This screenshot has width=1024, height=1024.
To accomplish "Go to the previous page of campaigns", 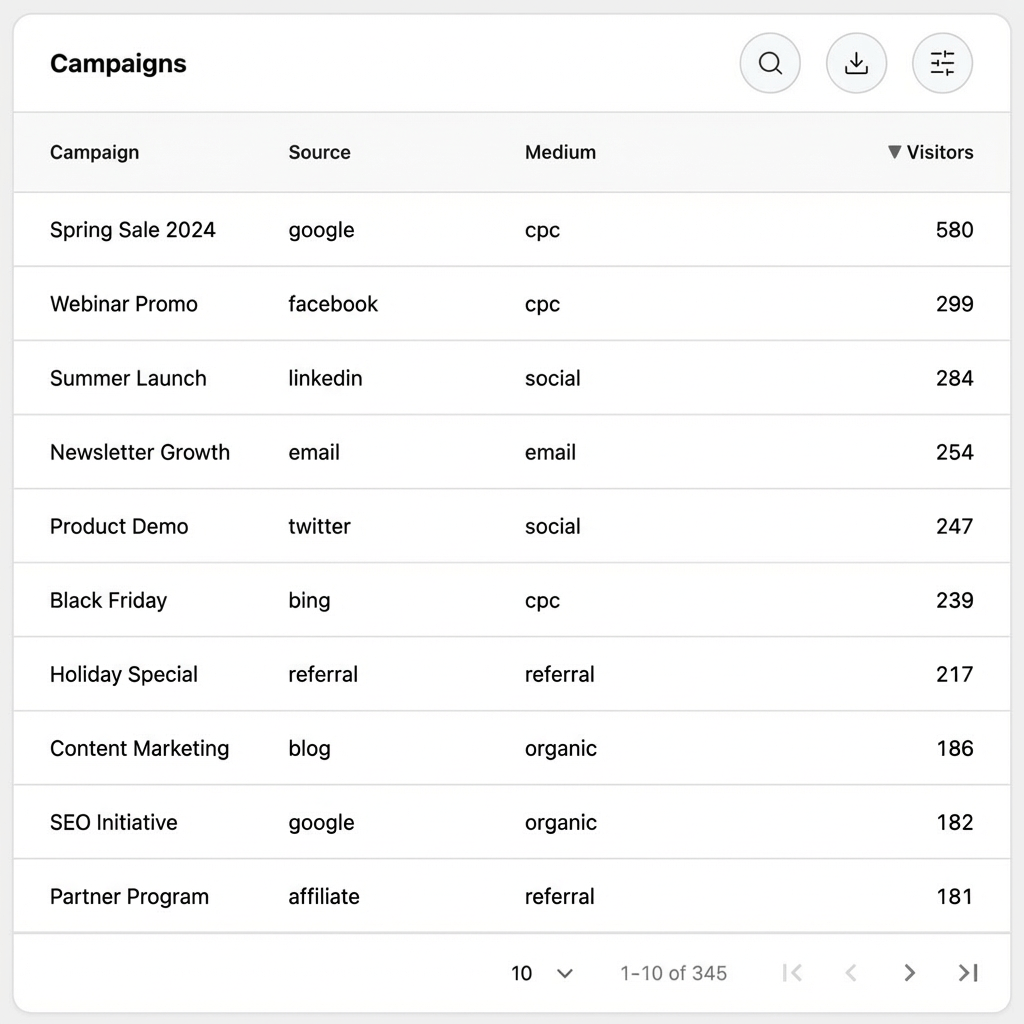I will (x=851, y=972).
